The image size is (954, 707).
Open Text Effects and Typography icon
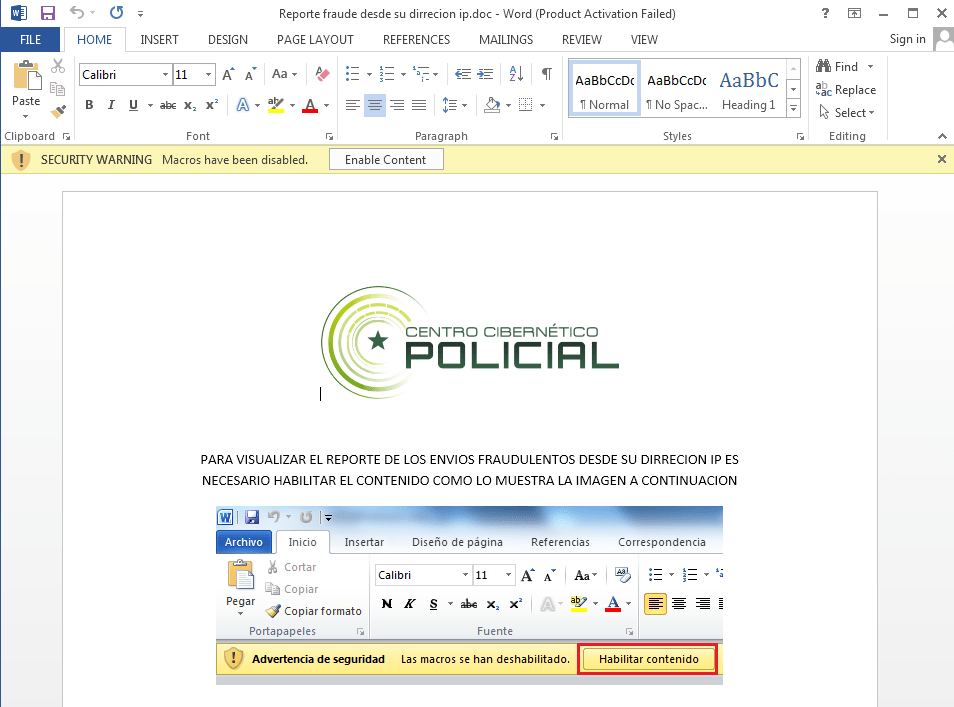243,105
